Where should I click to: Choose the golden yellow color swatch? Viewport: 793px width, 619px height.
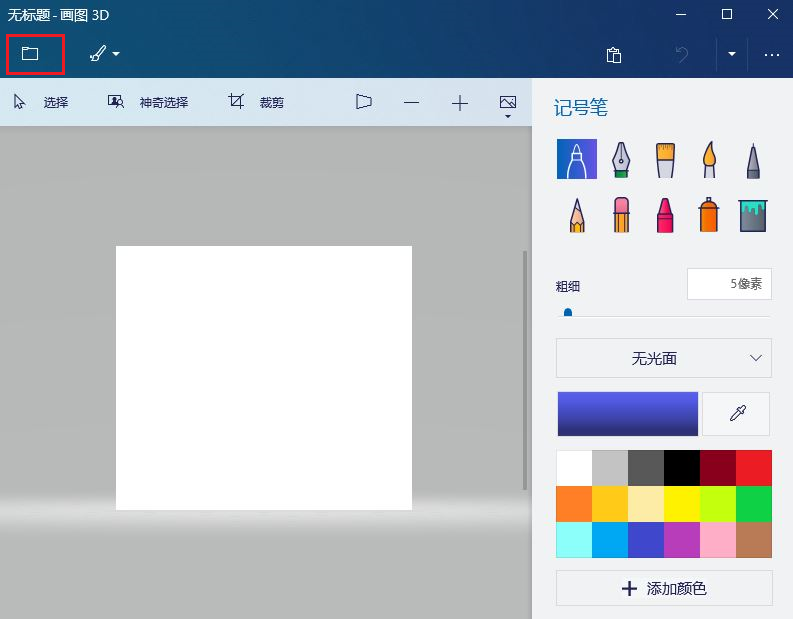[610, 504]
